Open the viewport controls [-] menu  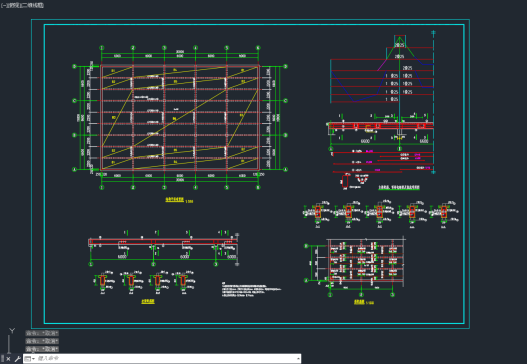point(3,5)
